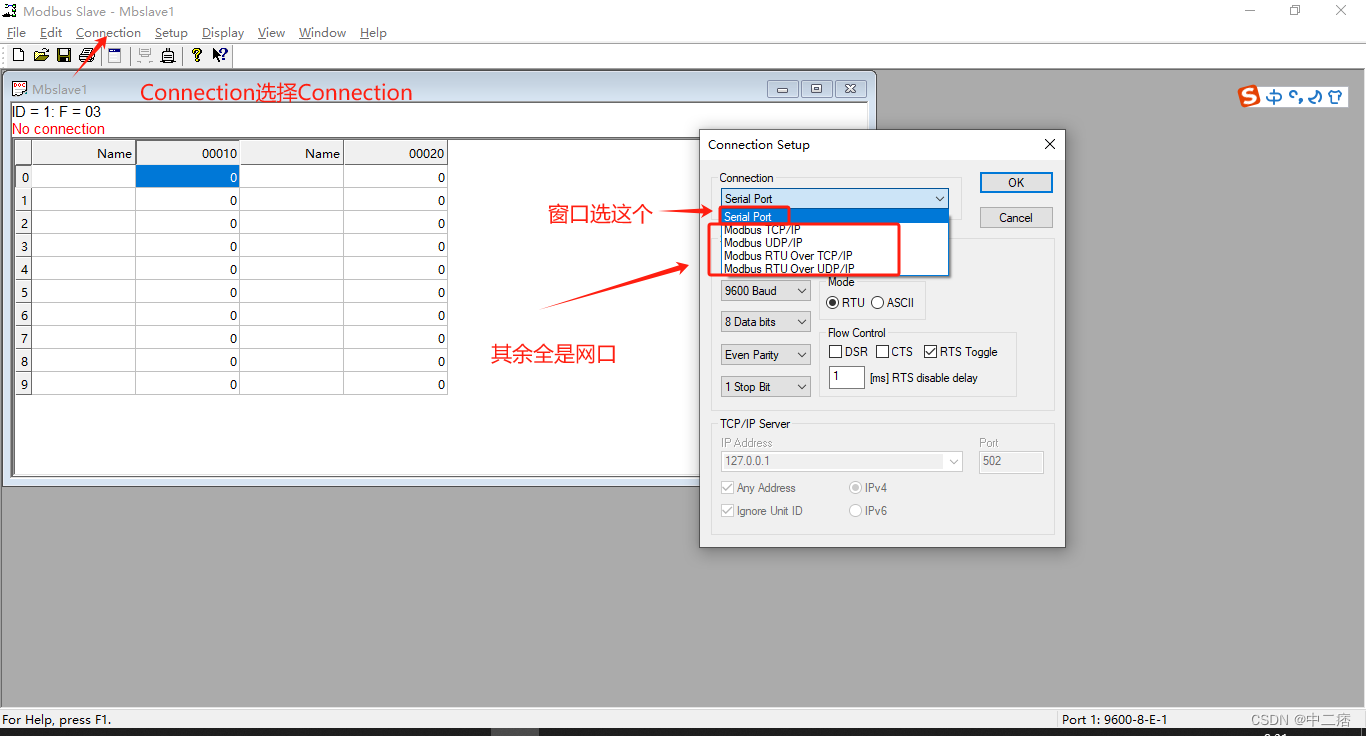Choose Modbus UDP/IP in dropdown list

[x=834, y=243]
